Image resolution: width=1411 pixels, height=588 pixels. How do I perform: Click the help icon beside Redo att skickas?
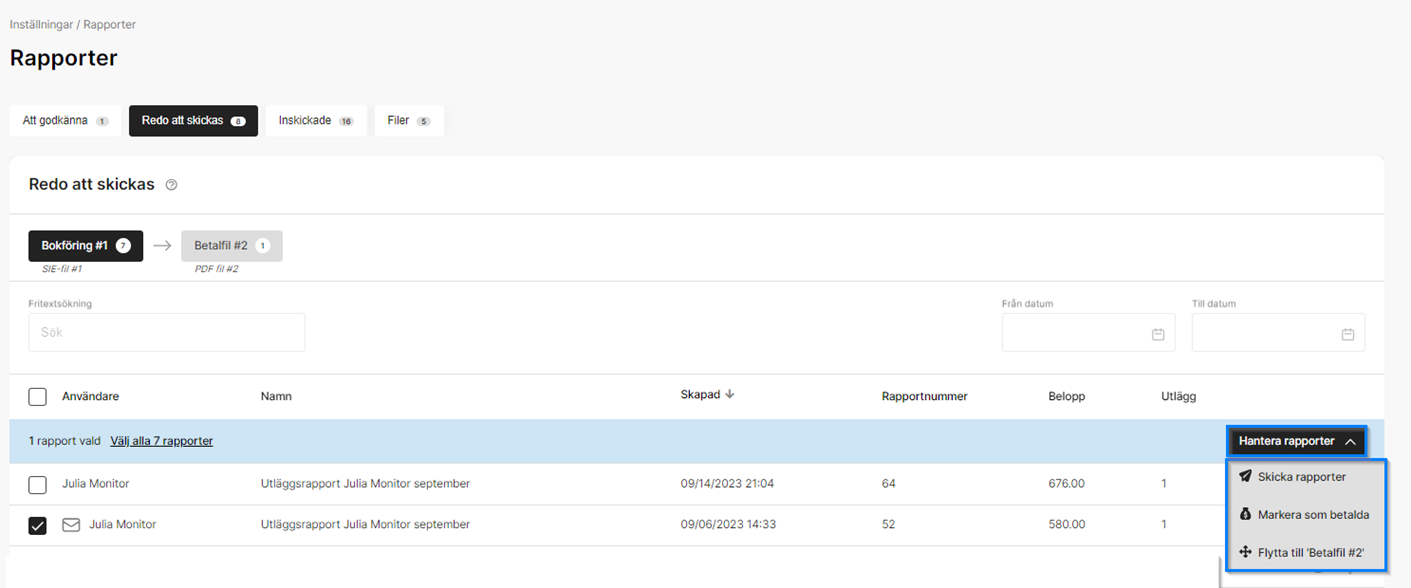pos(171,185)
